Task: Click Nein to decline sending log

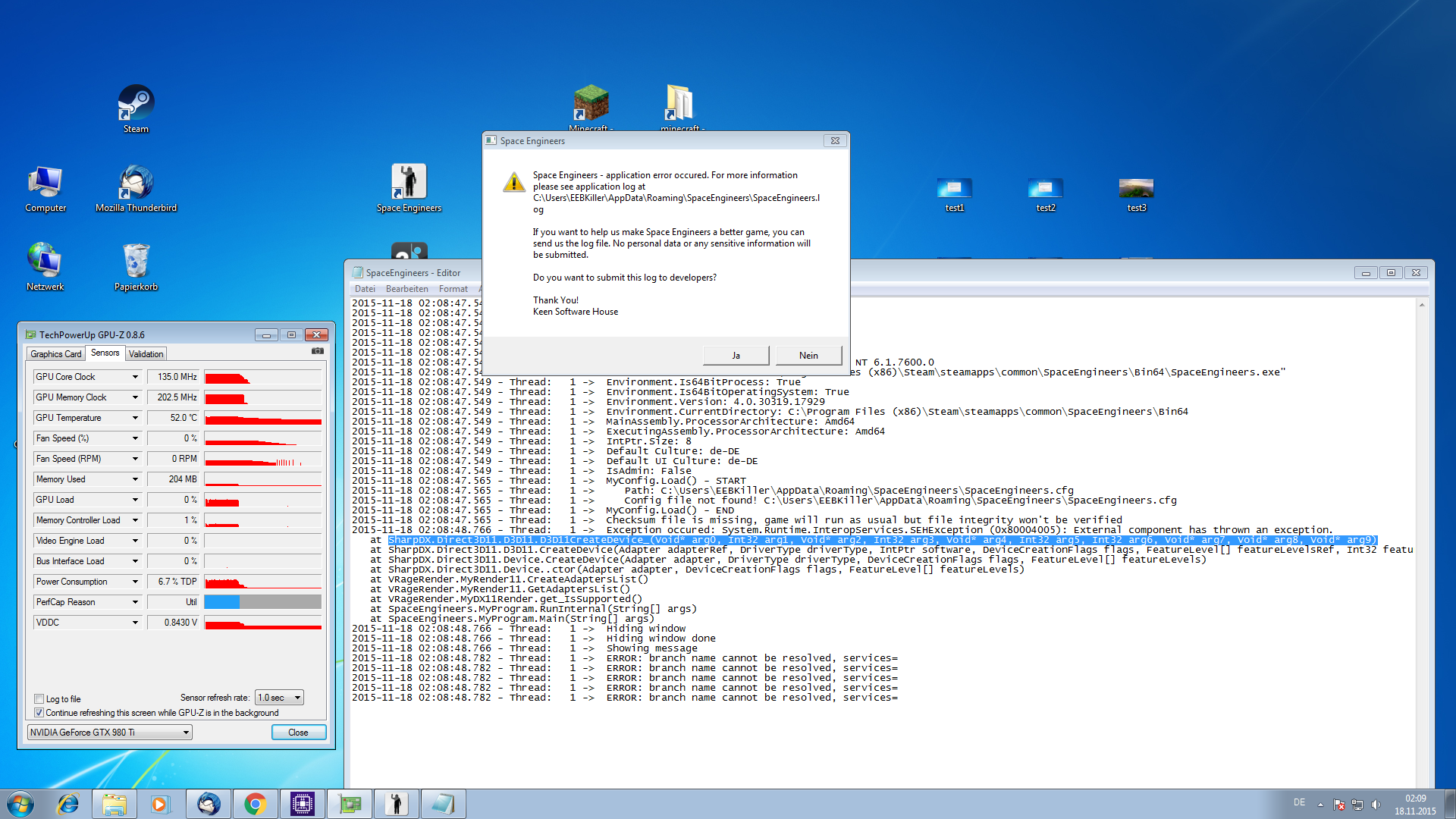Action: 808,356
